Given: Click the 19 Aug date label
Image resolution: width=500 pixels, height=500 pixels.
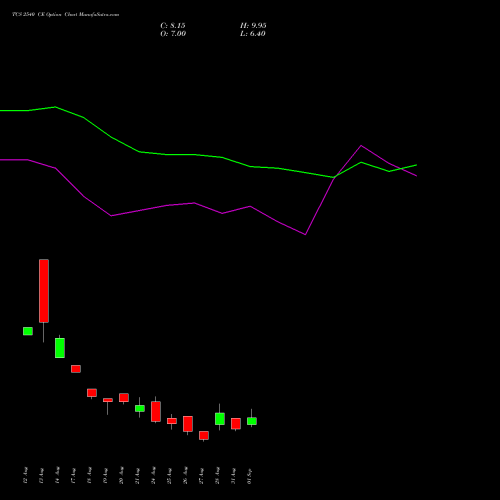Looking at the screenshot, I should pos(106,475).
